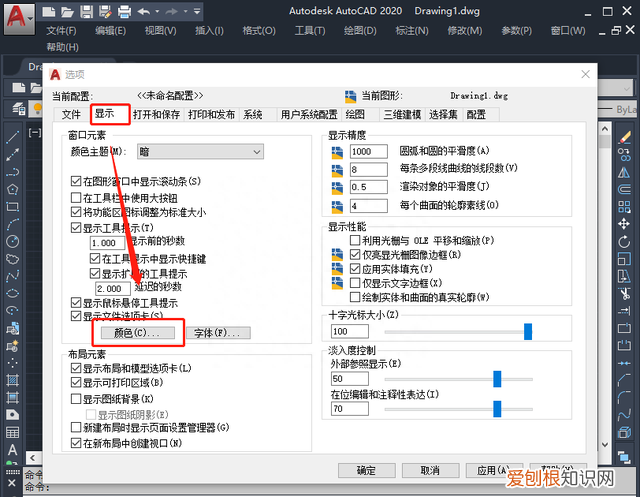640x497 pixels.
Task: Select the Multiline Text A tool
Action: [13, 450]
